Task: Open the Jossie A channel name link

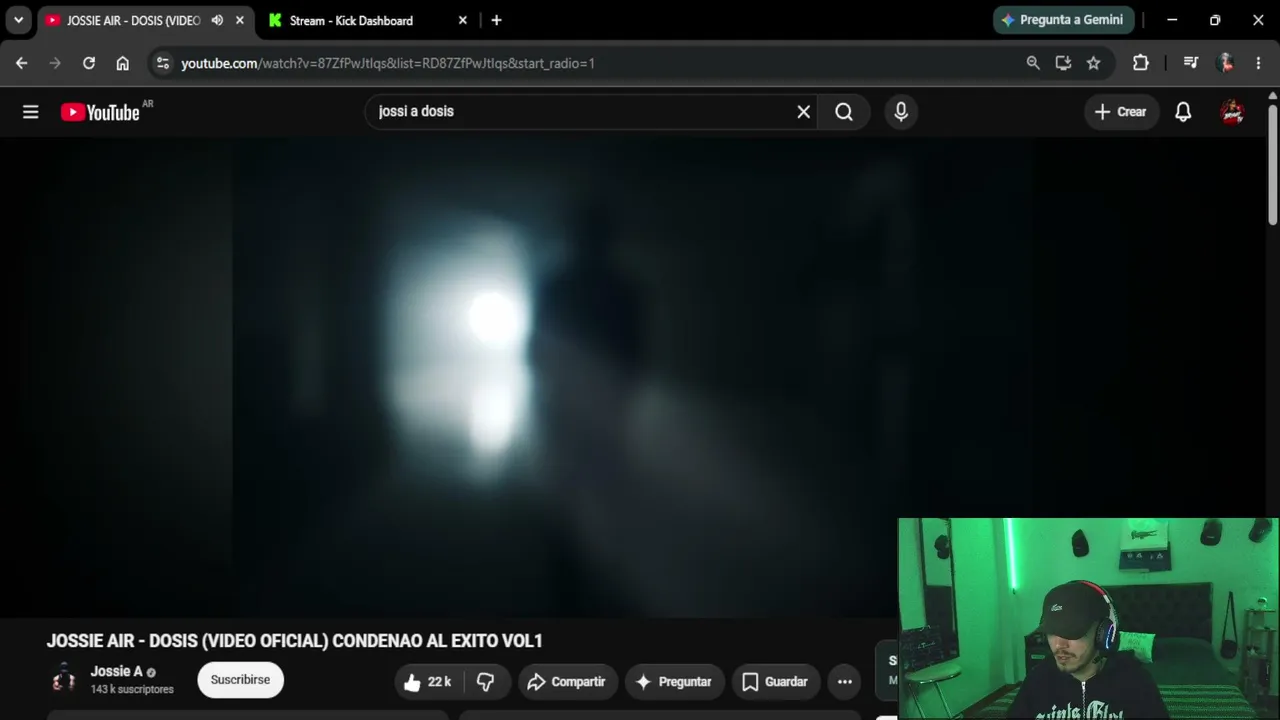Action: [x=116, y=672]
